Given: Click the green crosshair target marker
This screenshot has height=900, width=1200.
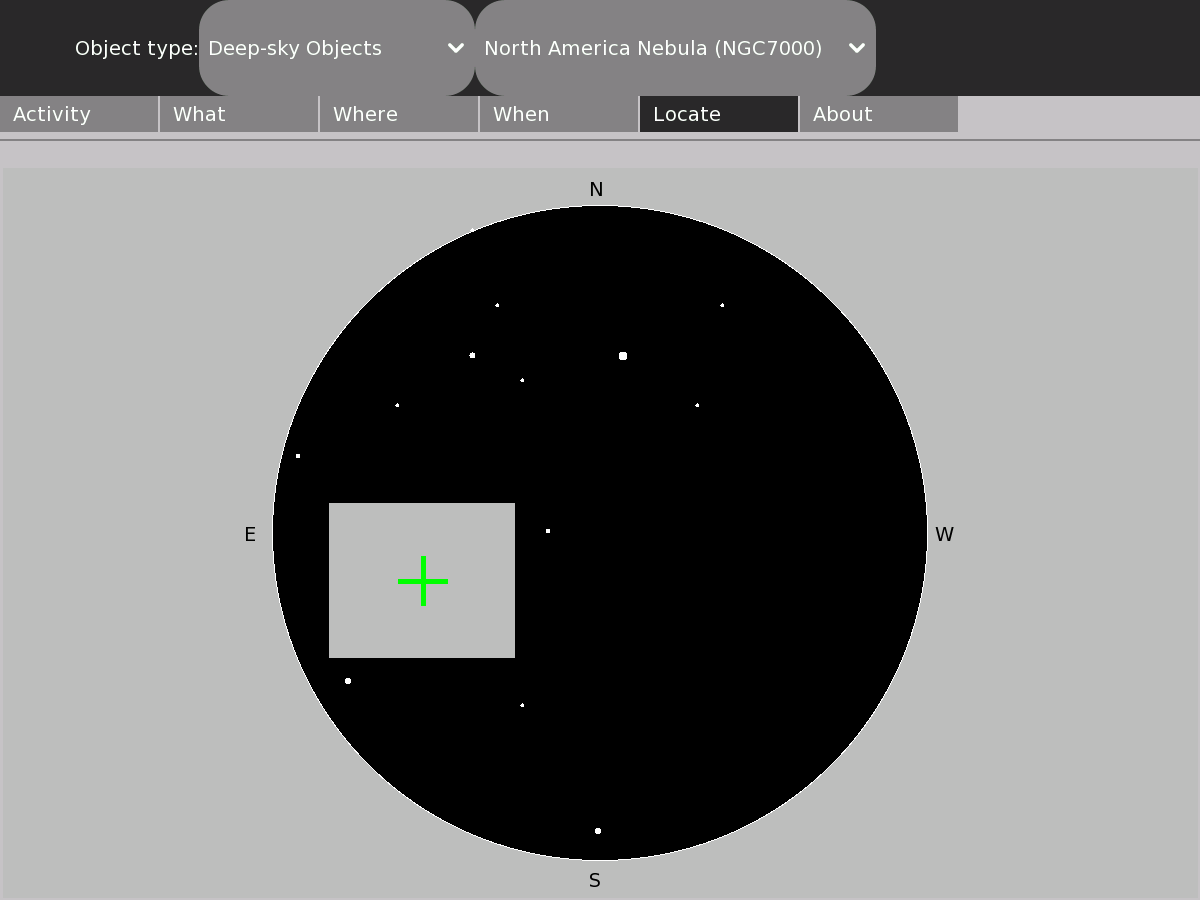Looking at the screenshot, I should point(423,581).
